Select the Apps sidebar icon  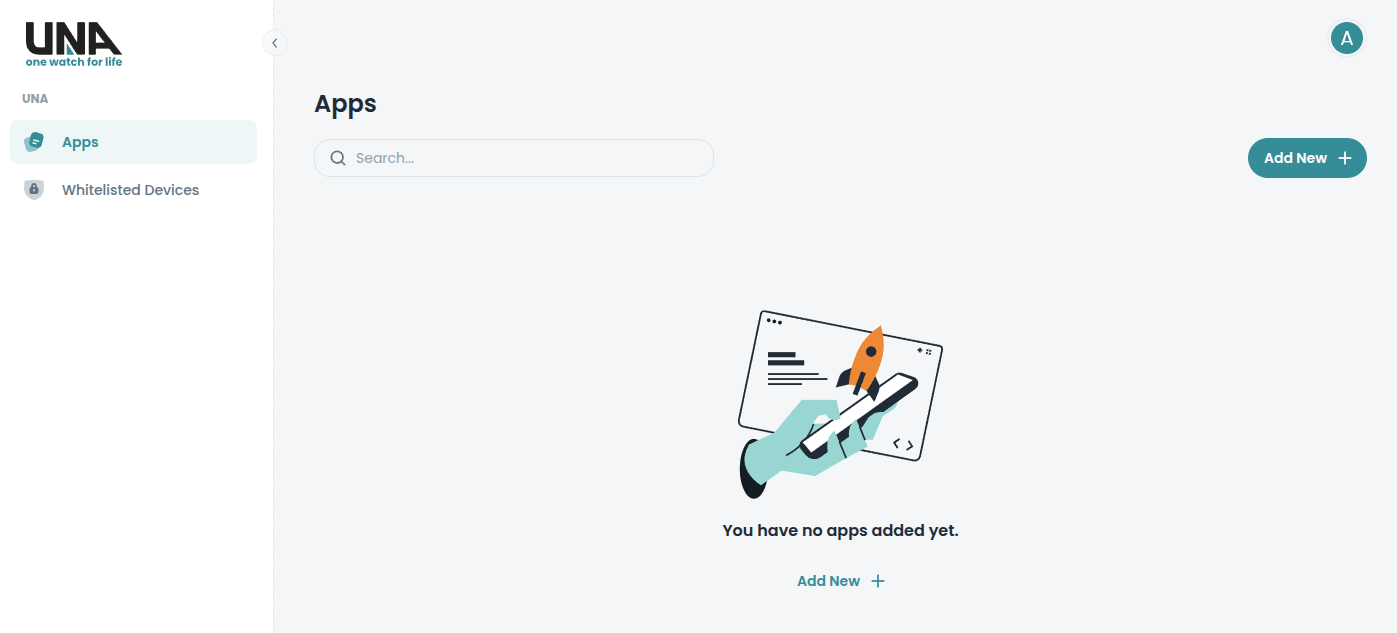[34, 142]
